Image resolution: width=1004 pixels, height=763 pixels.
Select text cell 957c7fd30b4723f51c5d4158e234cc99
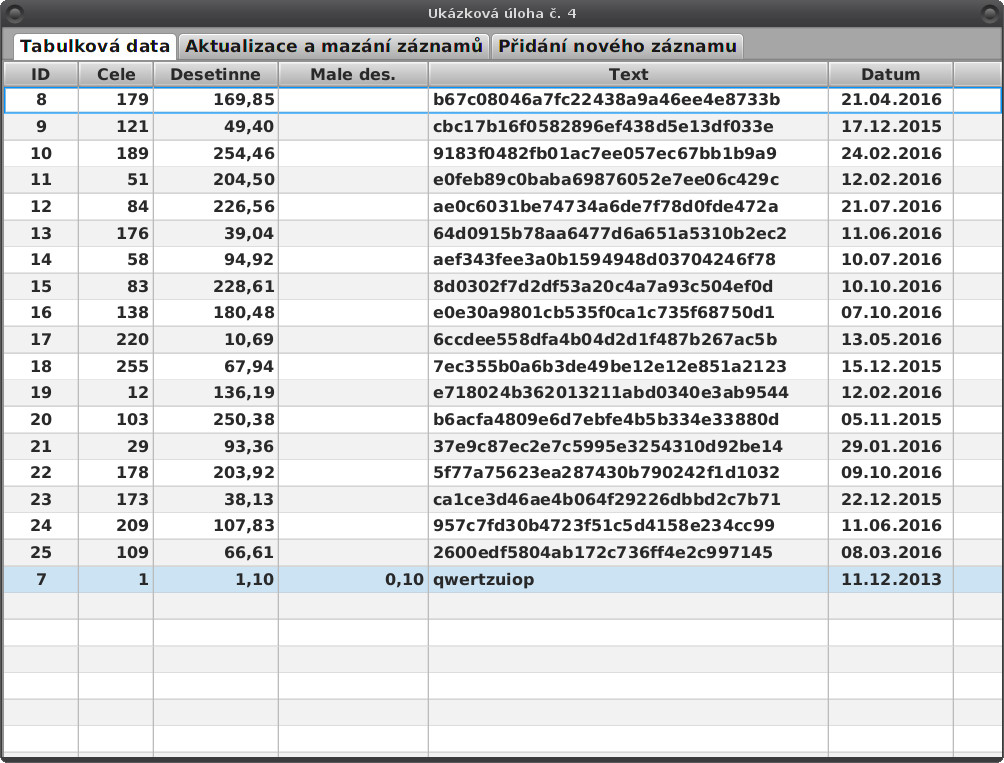click(x=628, y=526)
